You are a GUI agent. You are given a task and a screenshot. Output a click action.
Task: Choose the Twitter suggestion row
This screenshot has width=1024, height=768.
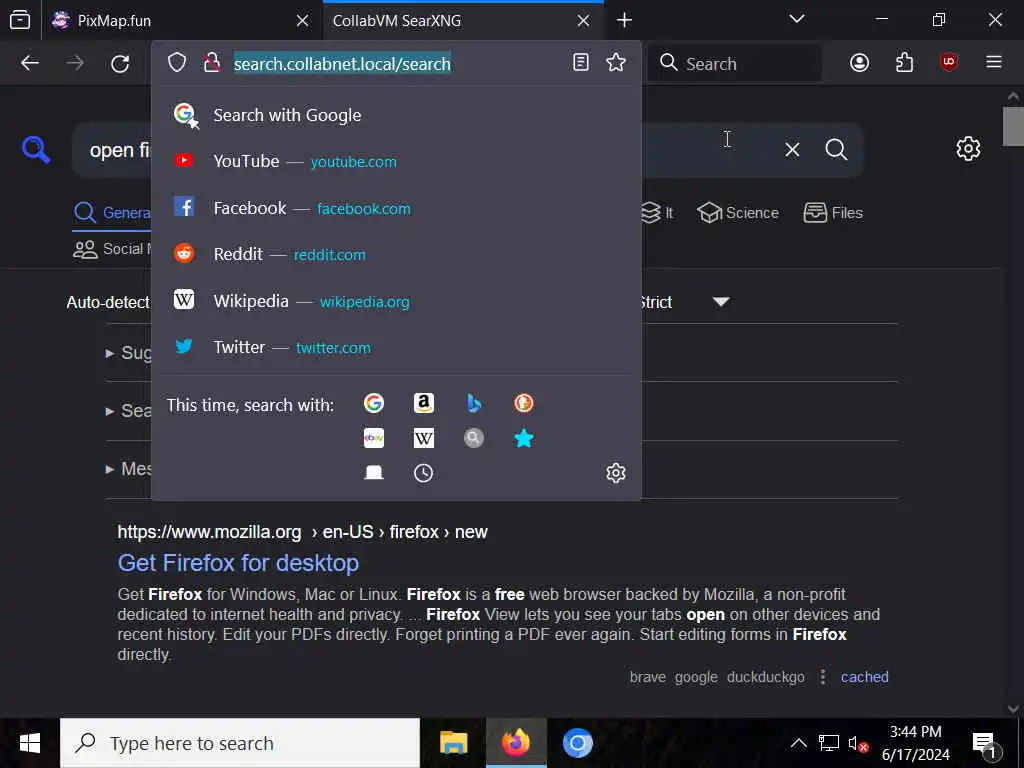(x=396, y=347)
